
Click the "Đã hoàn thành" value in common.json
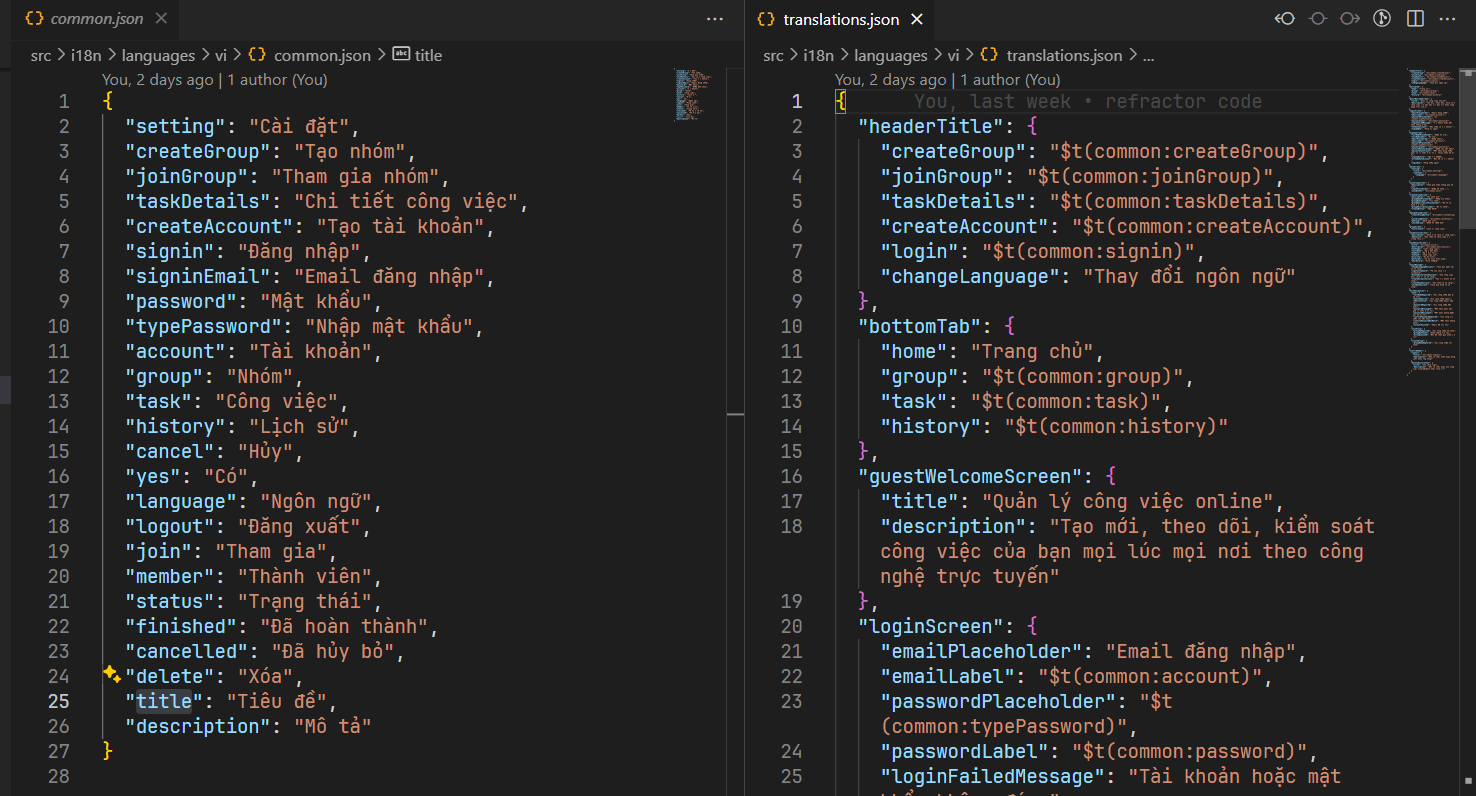click(x=343, y=626)
